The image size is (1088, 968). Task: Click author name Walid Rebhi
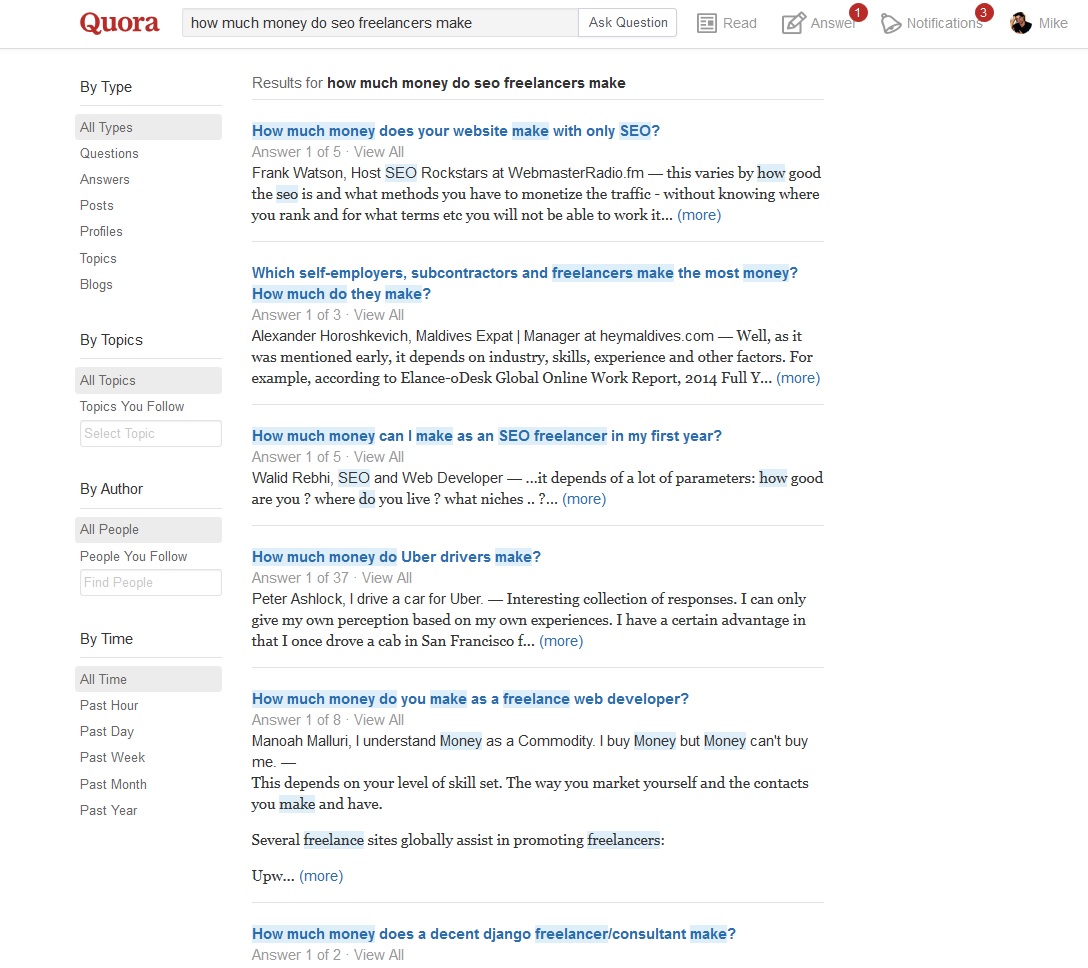[x=290, y=478]
